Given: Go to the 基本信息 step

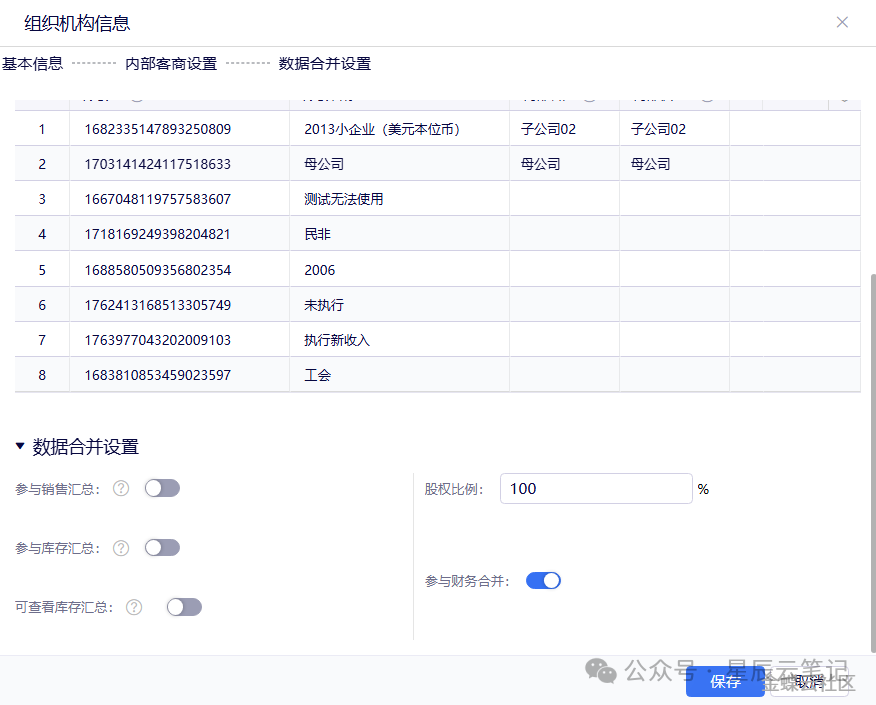Looking at the screenshot, I should coord(33,64).
